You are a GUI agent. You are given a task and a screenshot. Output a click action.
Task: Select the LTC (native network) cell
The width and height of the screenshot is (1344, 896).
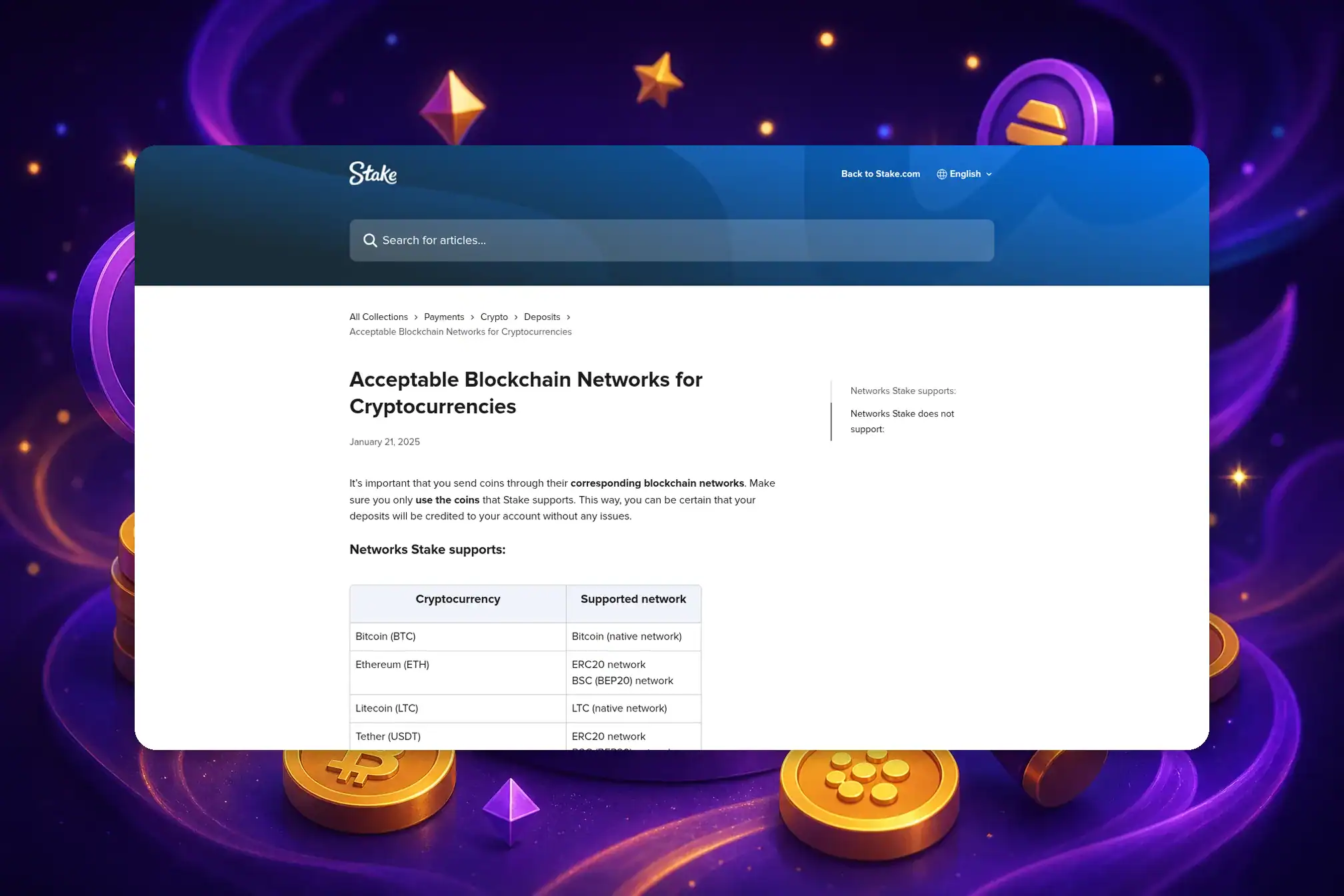coord(633,709)
